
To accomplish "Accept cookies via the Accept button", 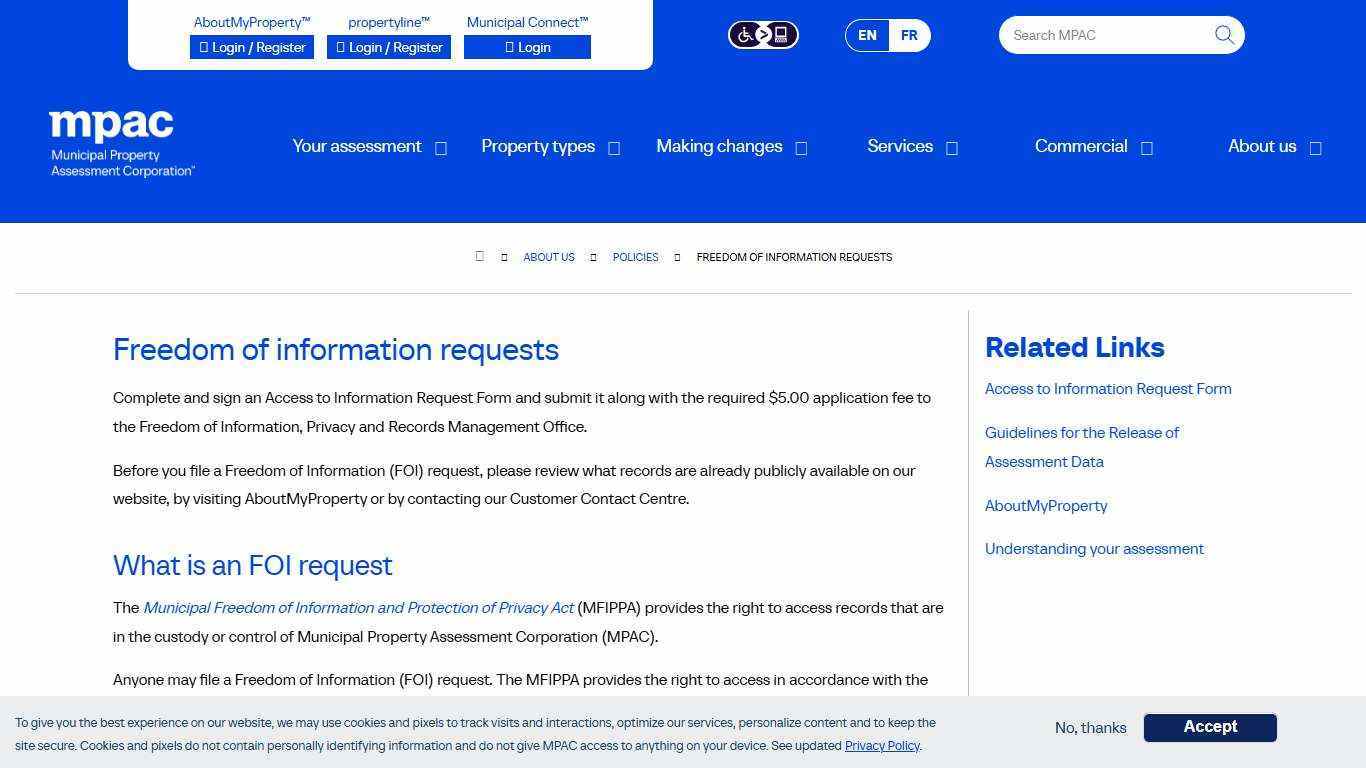I will pyautogui.click(x=1210, y=727).
